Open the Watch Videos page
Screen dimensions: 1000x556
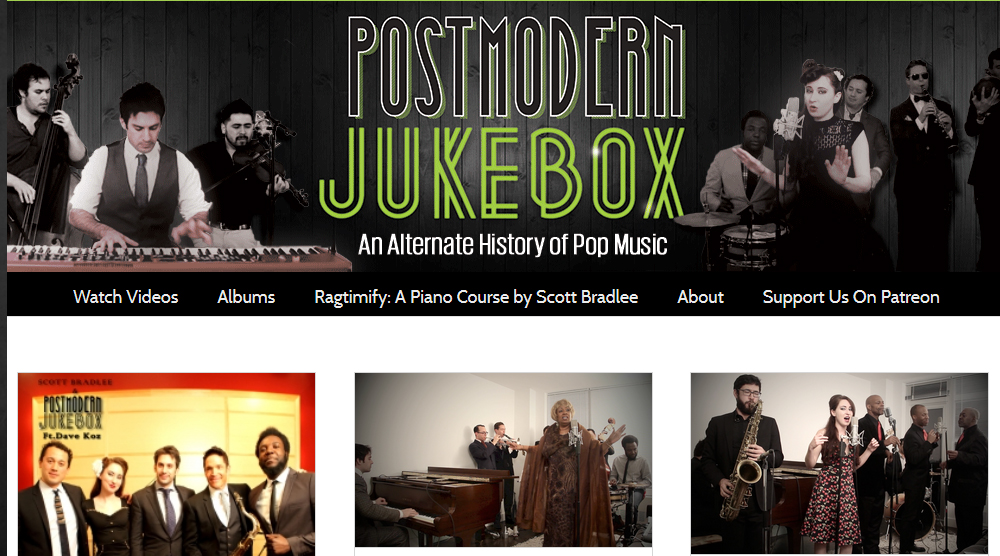point(126,297)
